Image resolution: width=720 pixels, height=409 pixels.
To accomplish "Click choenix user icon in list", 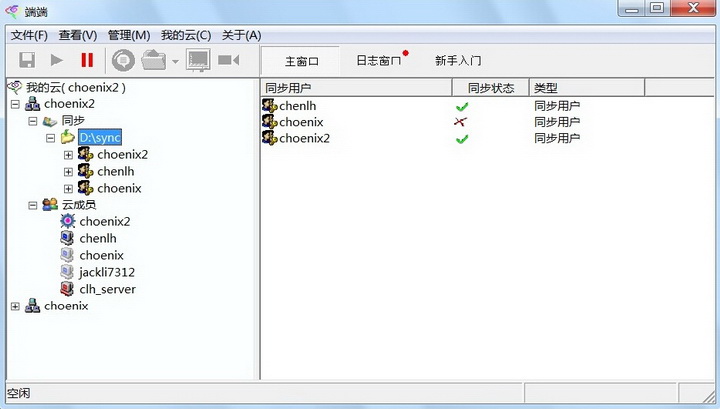I will (x=270, y=122).
